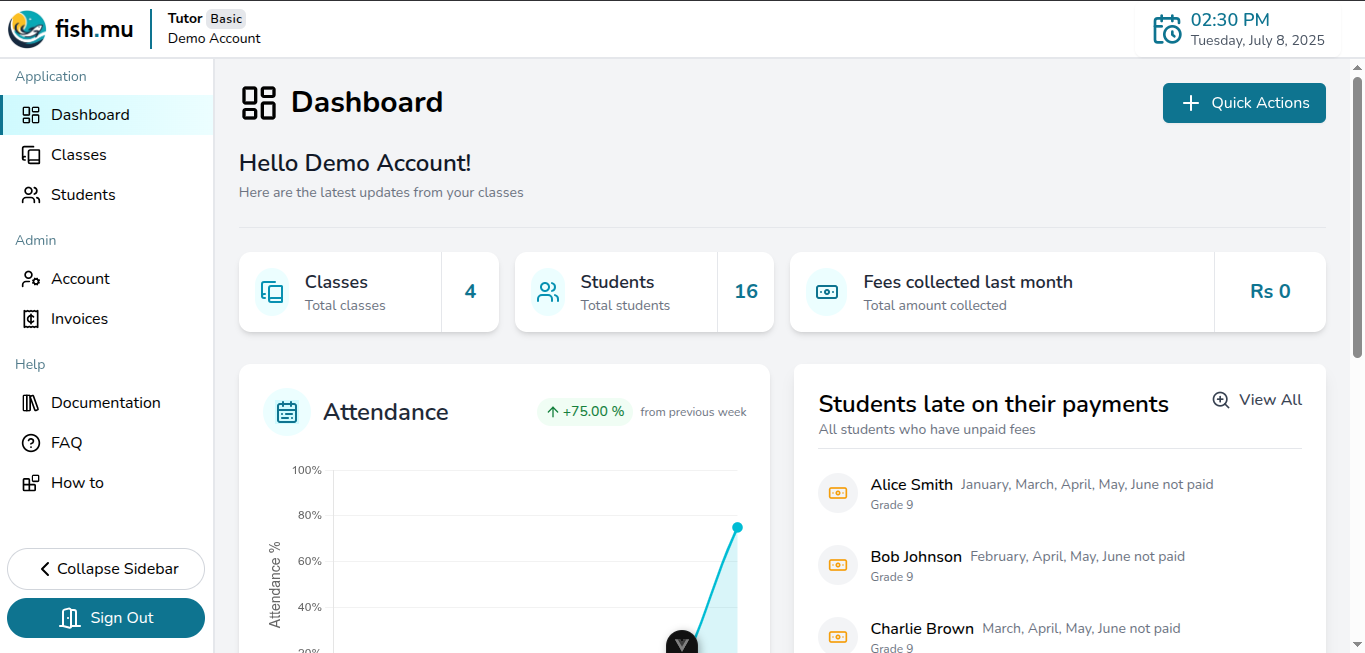This screenshot has height=653, width=1365.
Task: Click the +75.00 % attendance change badge
Action: click(x=585, y=412)
